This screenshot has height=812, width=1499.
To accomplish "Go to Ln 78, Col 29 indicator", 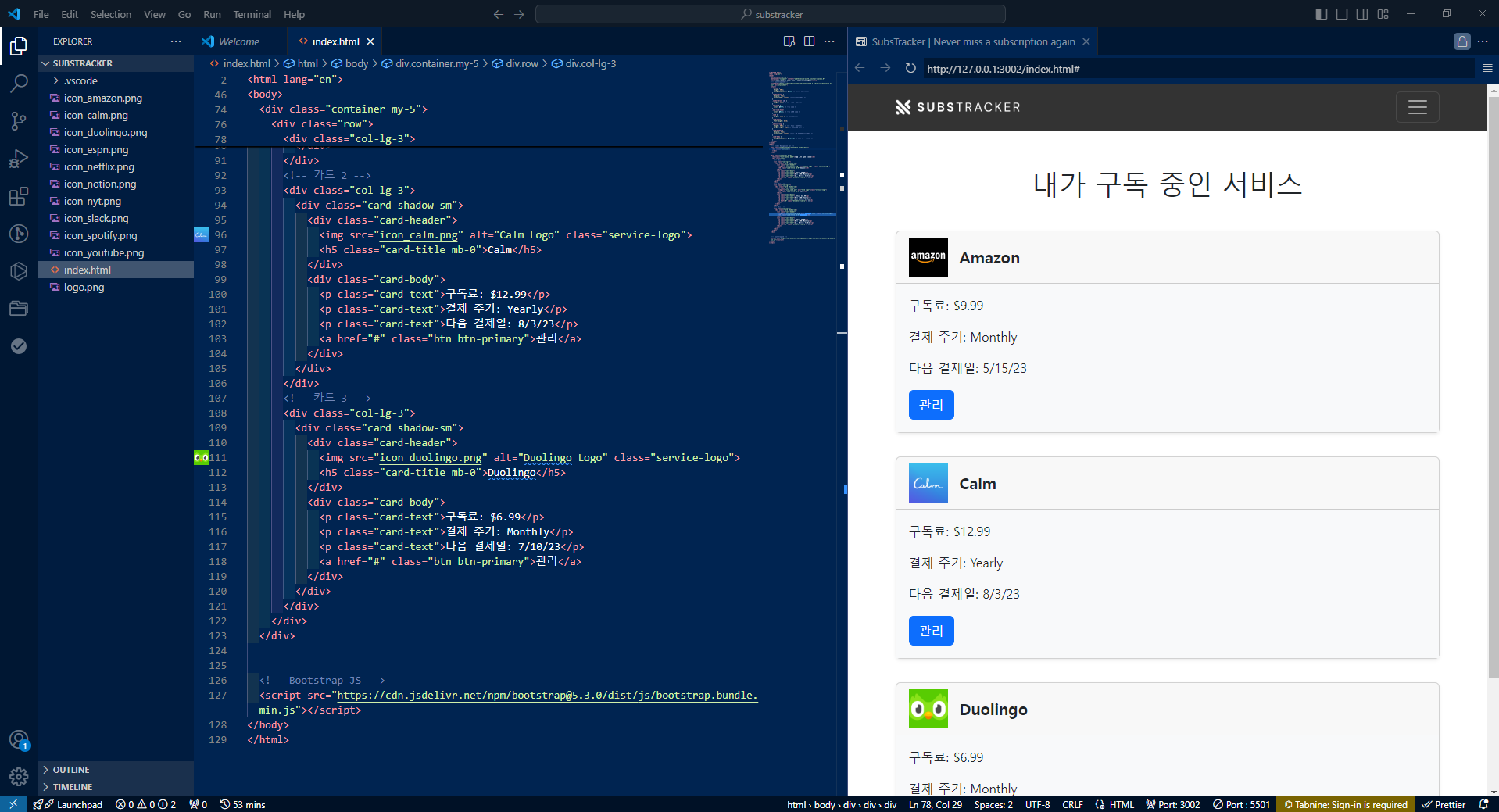I will pyautogui.click(x=936, y=804).
